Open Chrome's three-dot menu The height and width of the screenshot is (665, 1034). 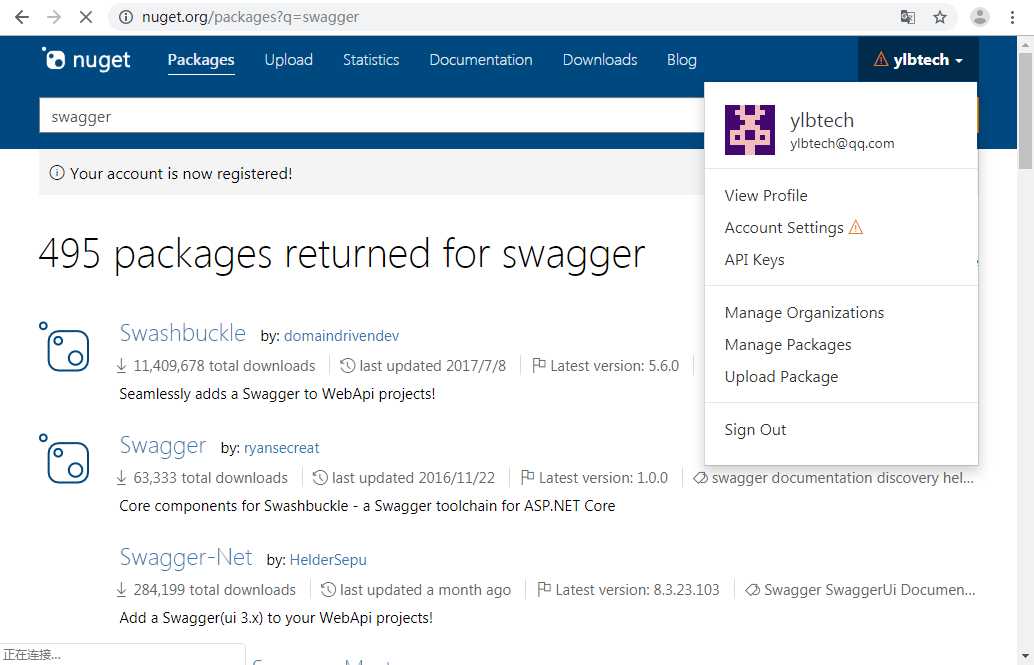coord(1012,17)
